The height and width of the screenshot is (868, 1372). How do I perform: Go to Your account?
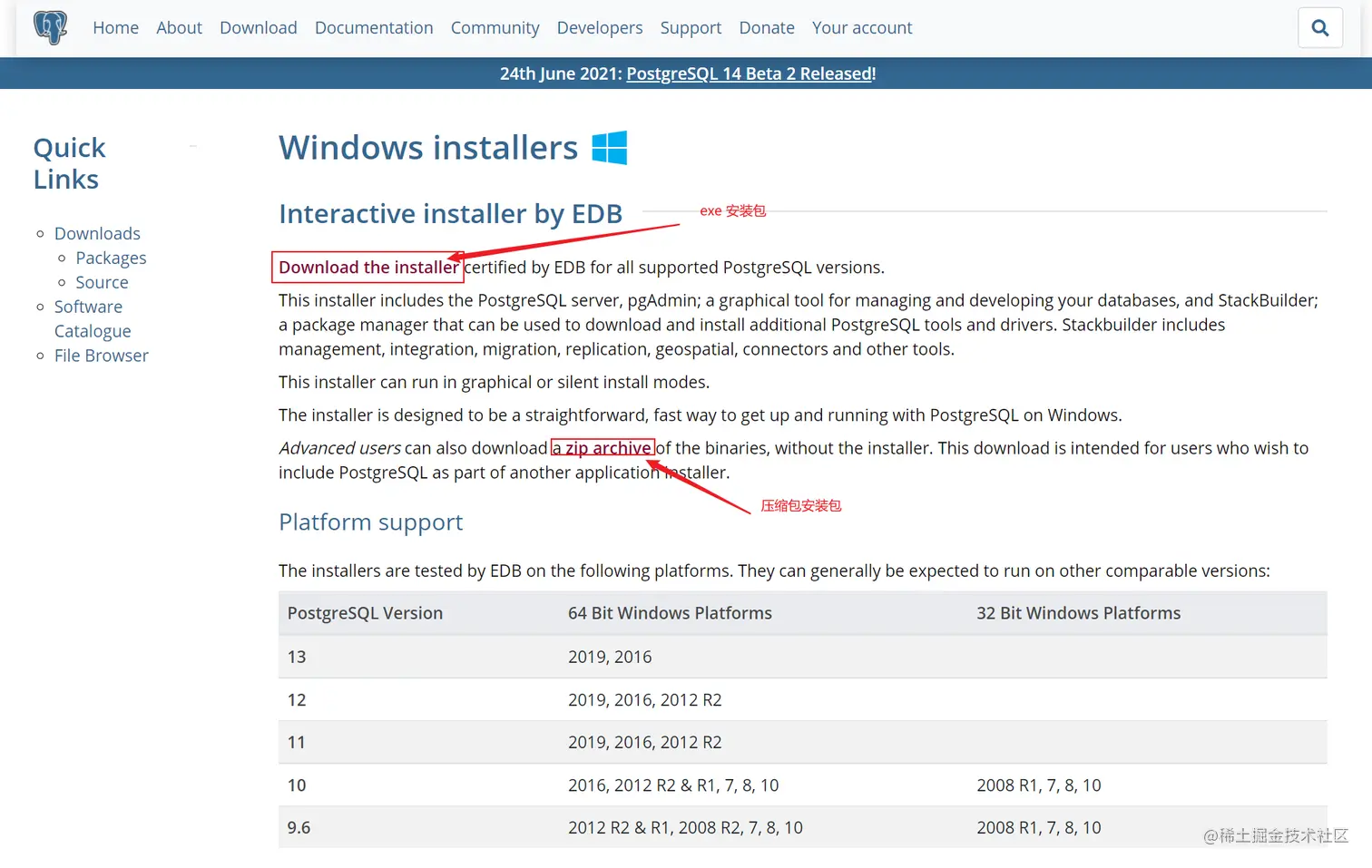point(862,28)
